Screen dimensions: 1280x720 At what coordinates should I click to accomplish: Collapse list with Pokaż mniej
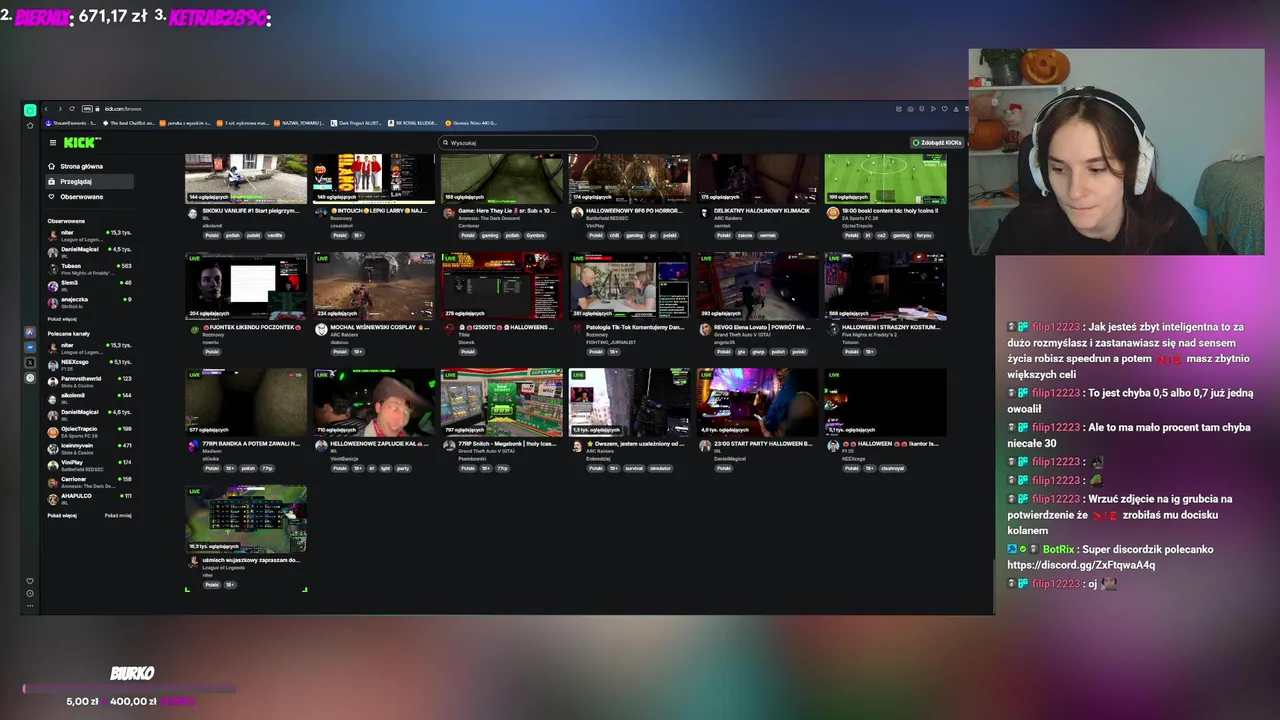coord(118,516)
